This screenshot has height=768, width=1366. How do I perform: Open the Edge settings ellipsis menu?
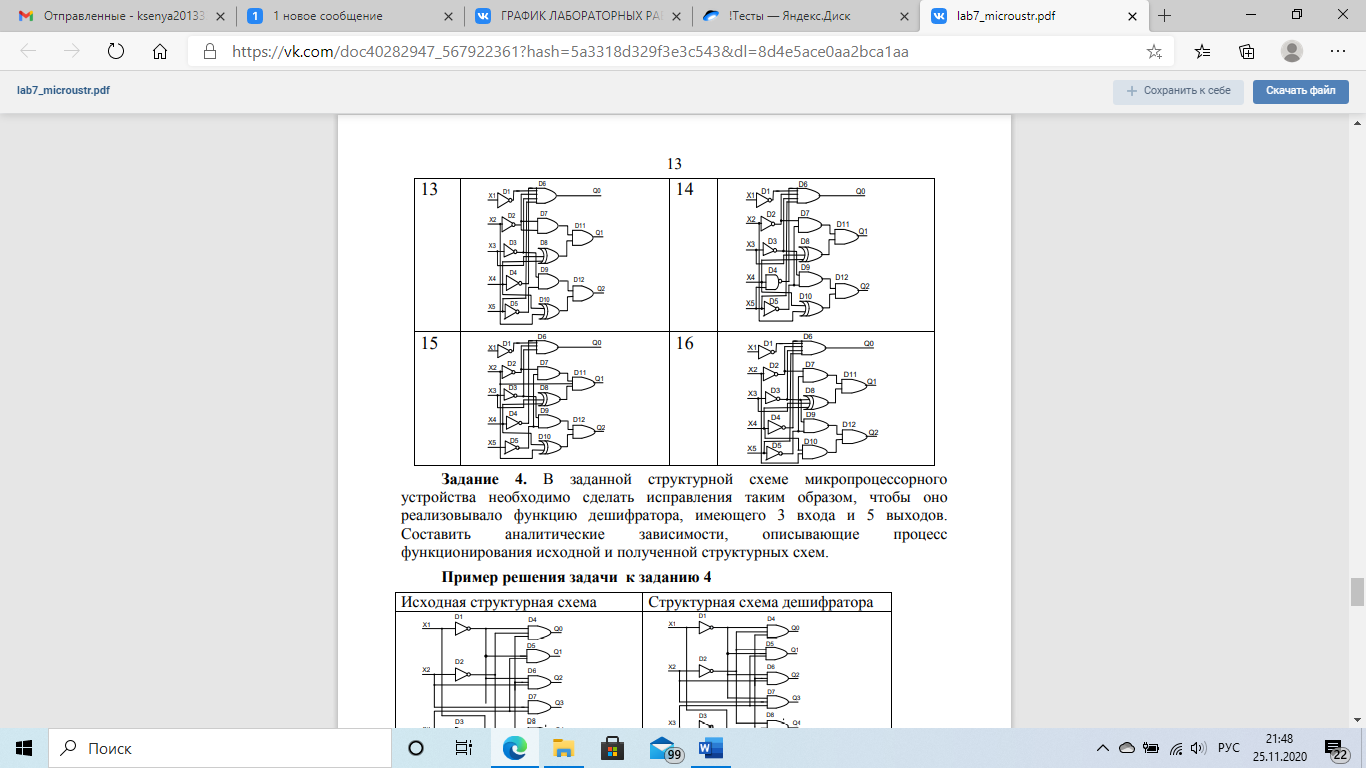coord(1337,52)
